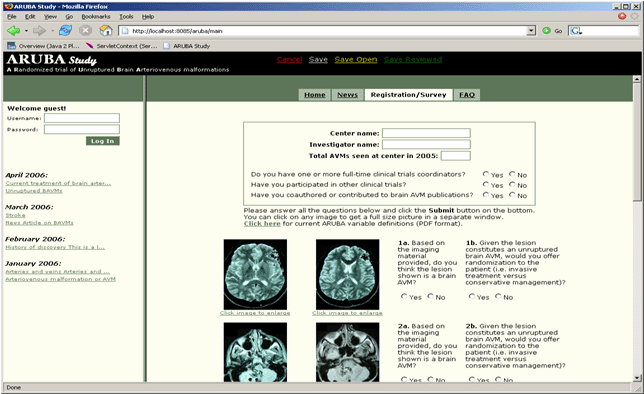Click the Center name field
The width and height of the screenshot is (644, 394).
click(x=426, y=133)
